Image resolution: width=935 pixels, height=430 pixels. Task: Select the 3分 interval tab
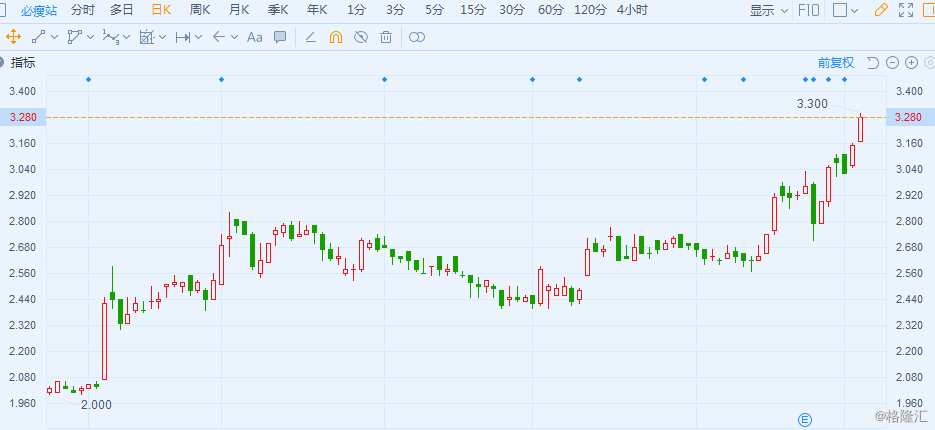395,10
